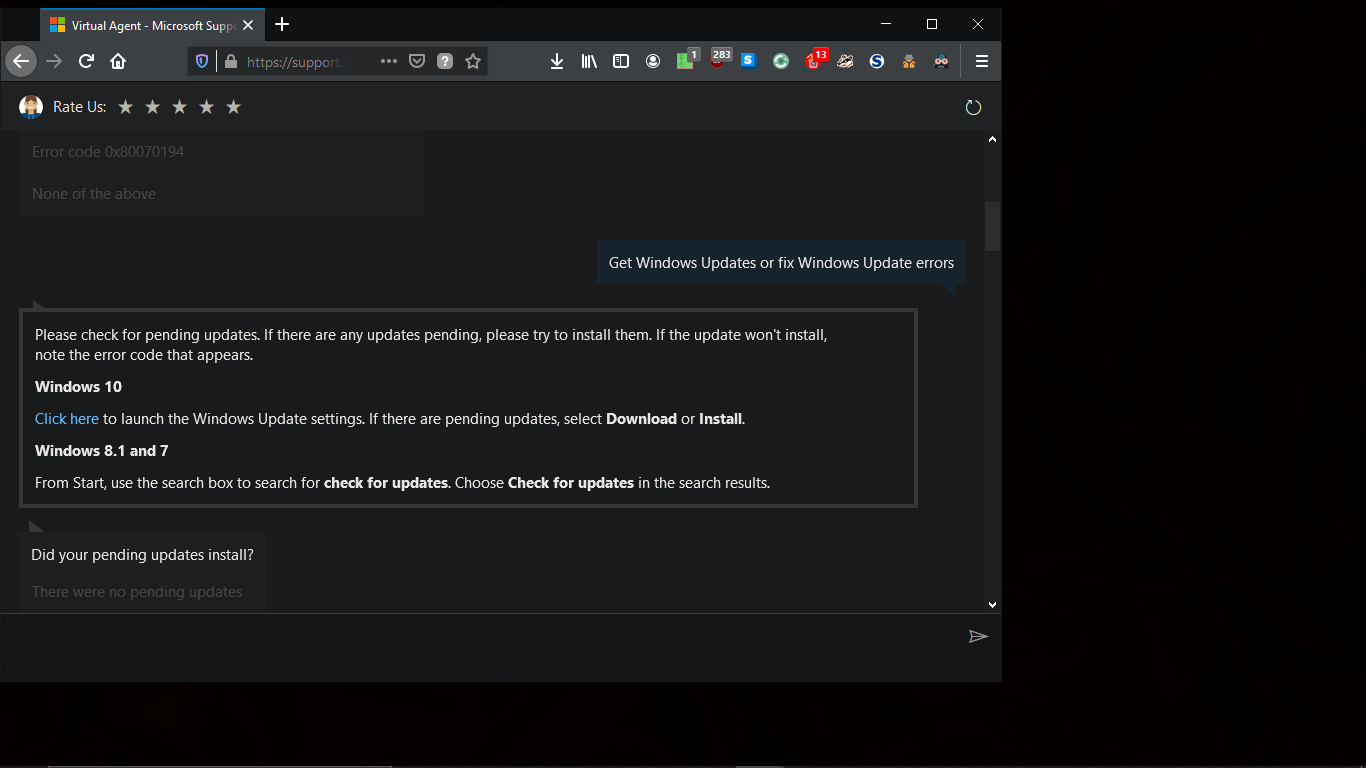Screen dimensions: 1366x768
Task: Choose 'None of the above' option
Action: point(94,194)
